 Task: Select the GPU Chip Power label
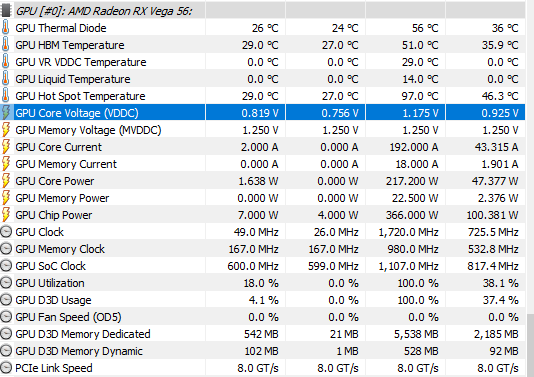pyautogui.click(x=54, y=215)
